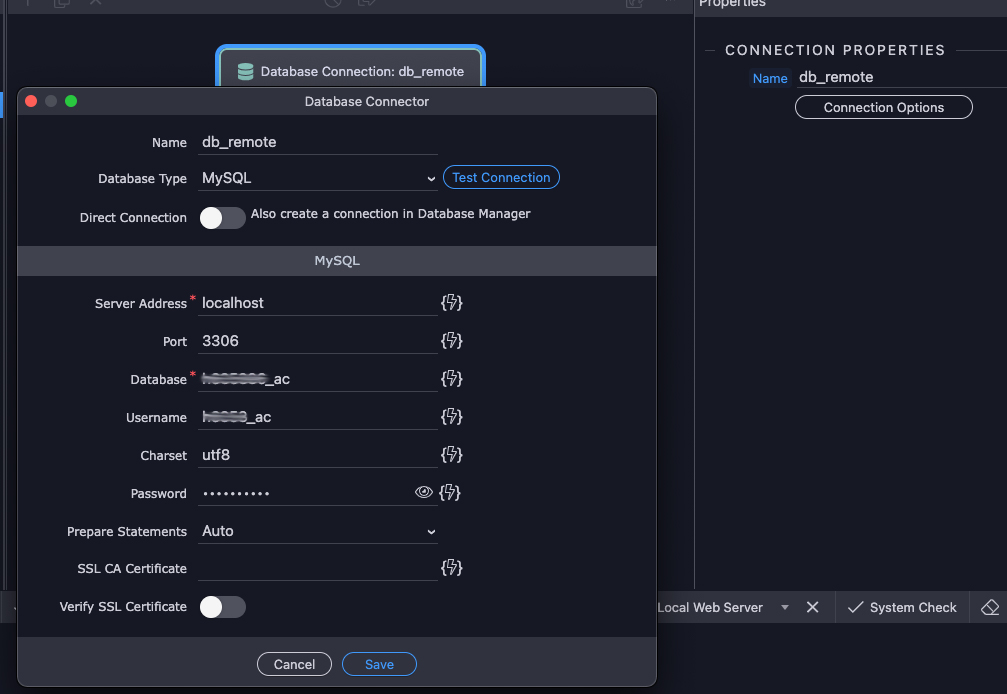This screenshot has height=694, width=1007.
Task: Open the Database Type dropdown showing MySQL
Action: pyautogui.click(x=318, y=178)
